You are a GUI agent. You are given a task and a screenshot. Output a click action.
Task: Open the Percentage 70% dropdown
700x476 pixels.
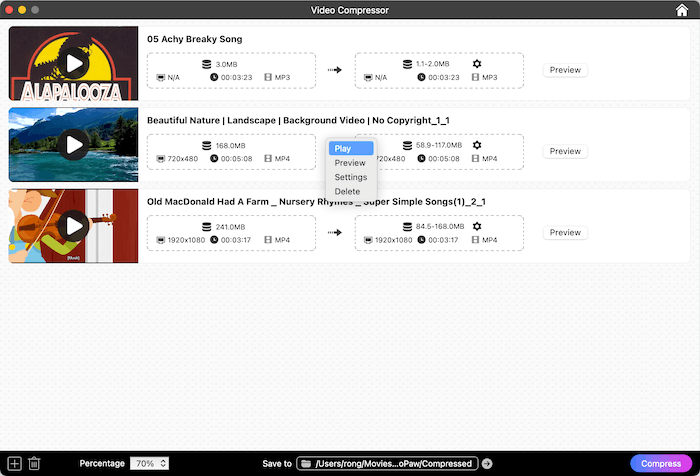(149, 464)
